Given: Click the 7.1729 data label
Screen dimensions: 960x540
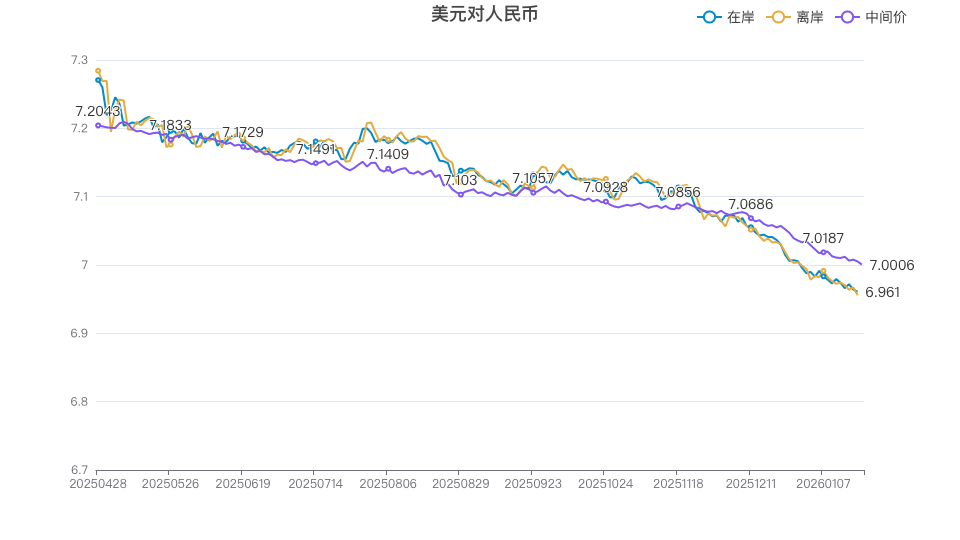Looking at the screenshot, I should point(243,132).
